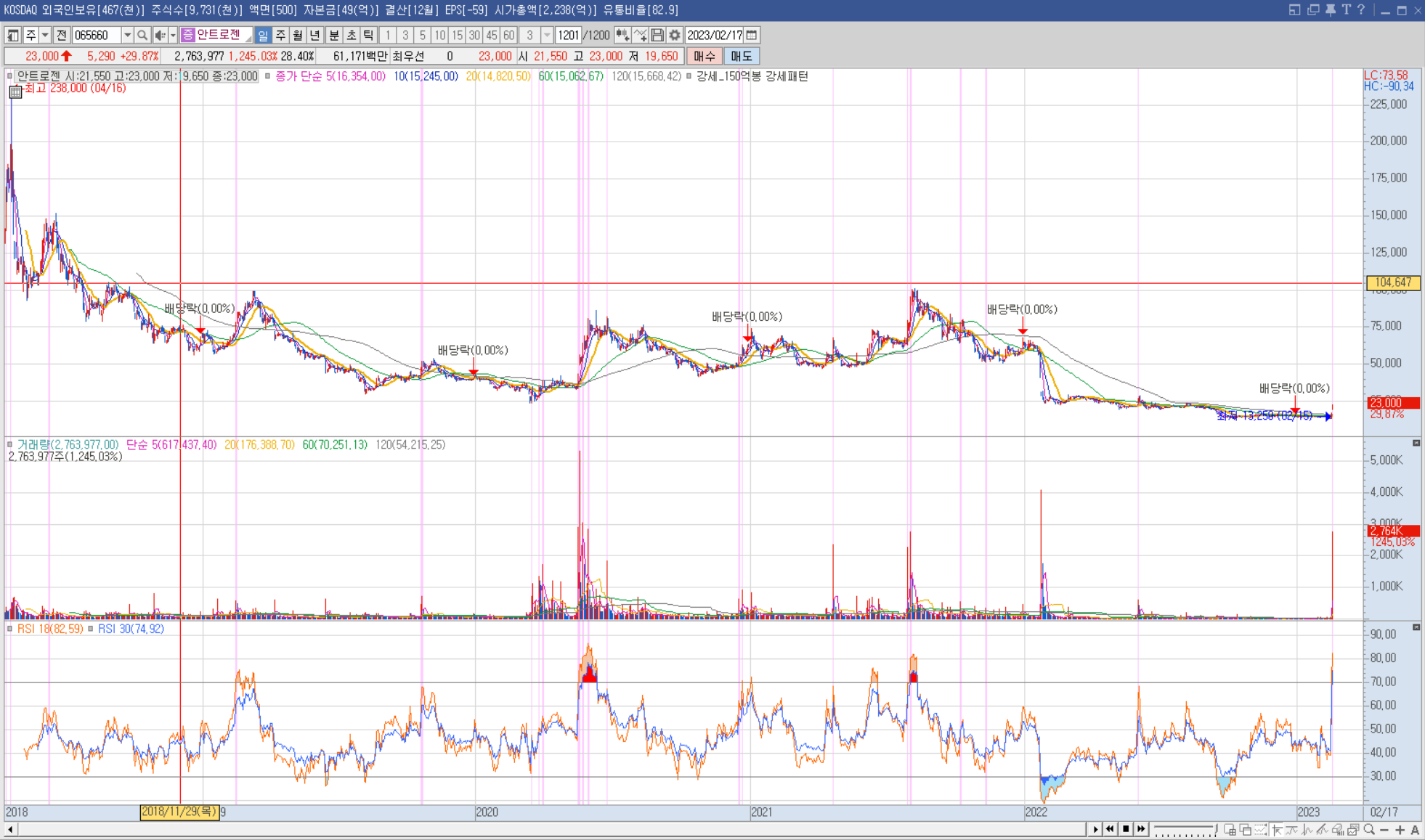Click the plus zoom-in icon

click(x=1400, y=829)
